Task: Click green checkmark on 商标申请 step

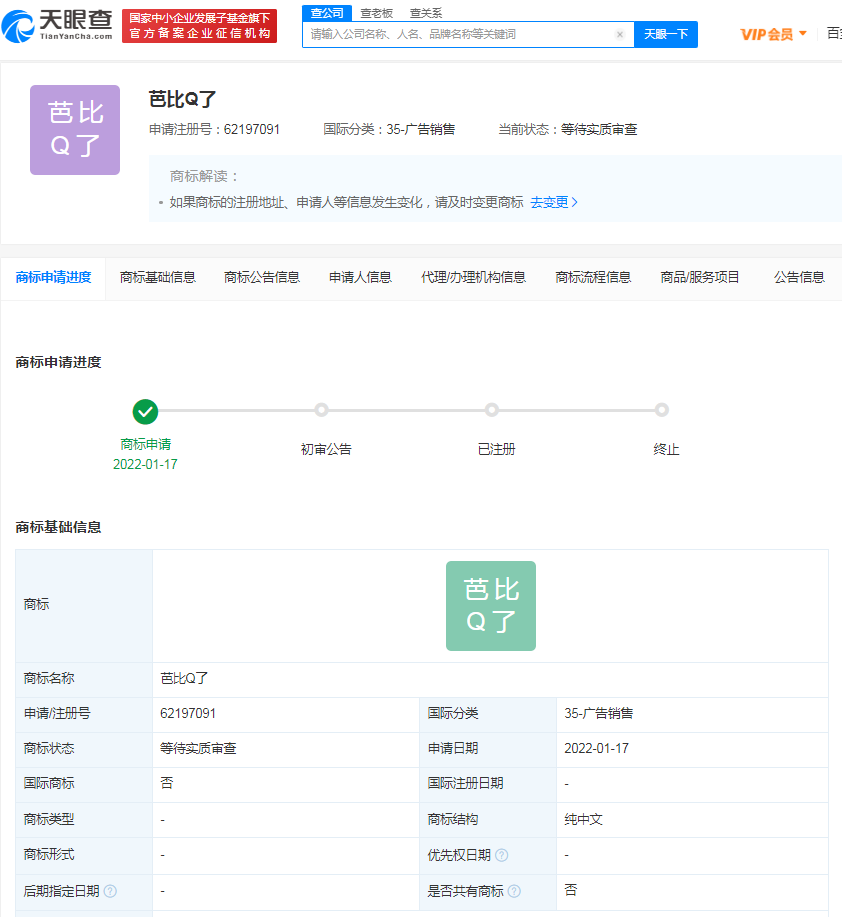Action: (145, 411)
